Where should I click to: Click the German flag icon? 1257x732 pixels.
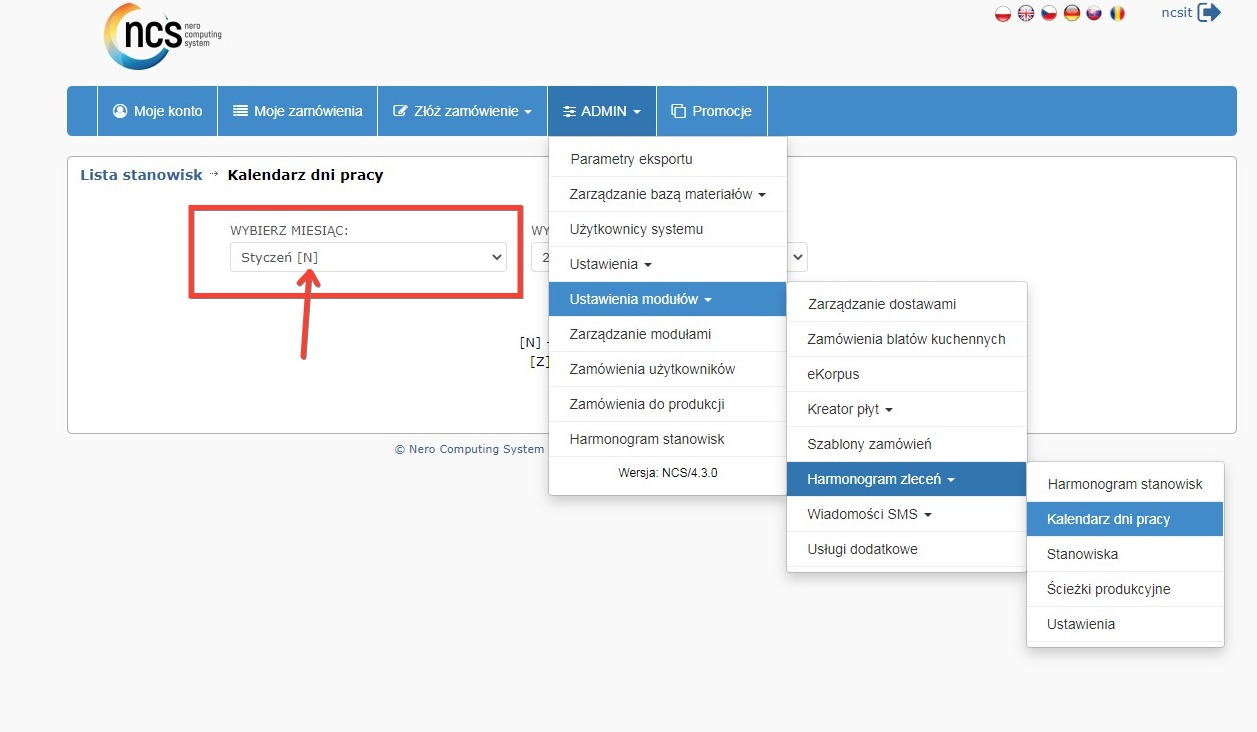coord(1072,14)
